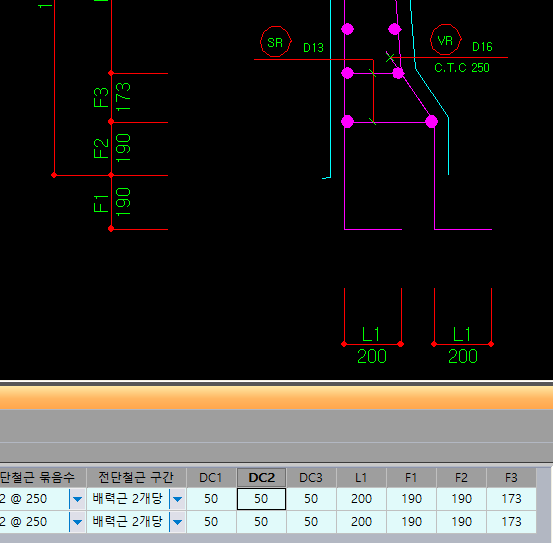Select F1 value 190 in second row
This screenshot has width=553, height=543.
click(411, 522)
